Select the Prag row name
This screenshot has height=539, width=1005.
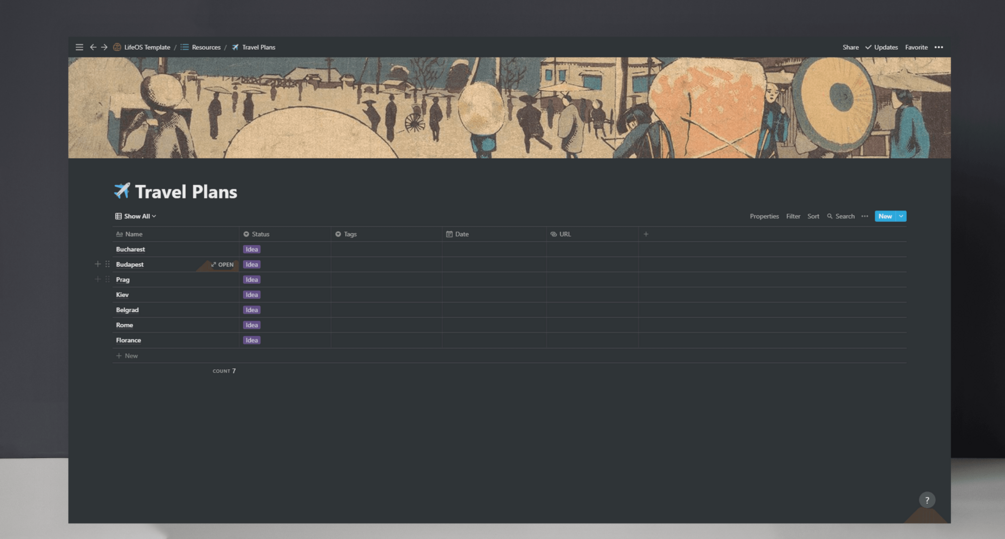(122, 280)
